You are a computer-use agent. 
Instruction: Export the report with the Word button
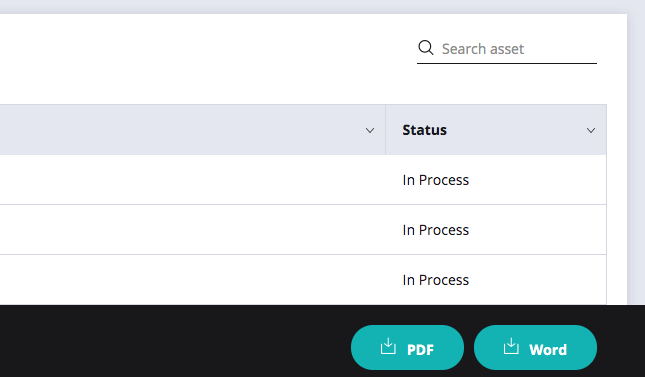click(535, 348)
